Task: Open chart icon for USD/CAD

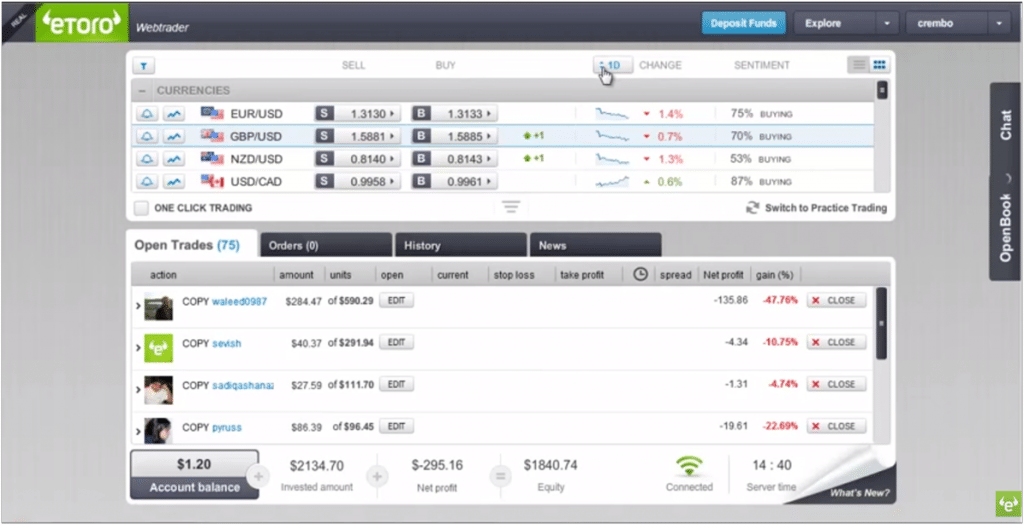Action: [173, 182]
